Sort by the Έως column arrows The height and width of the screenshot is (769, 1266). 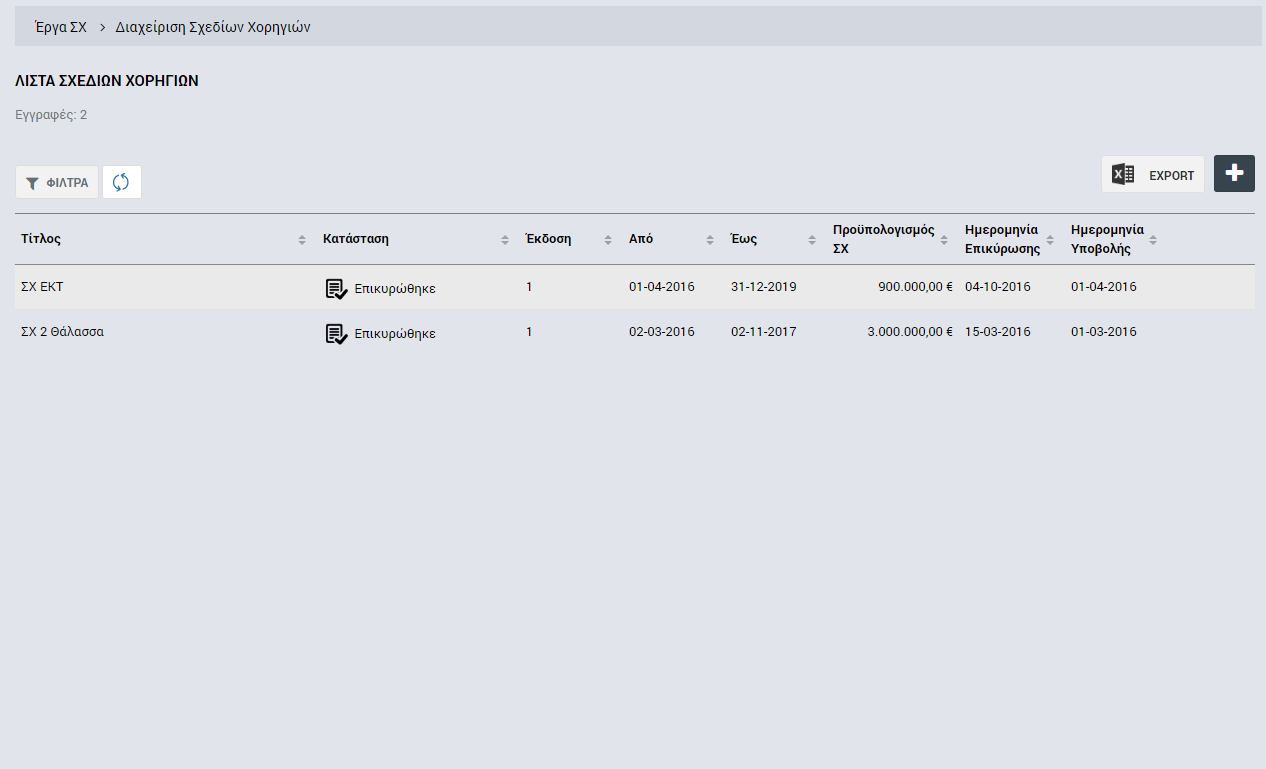[x=812, y=240]
